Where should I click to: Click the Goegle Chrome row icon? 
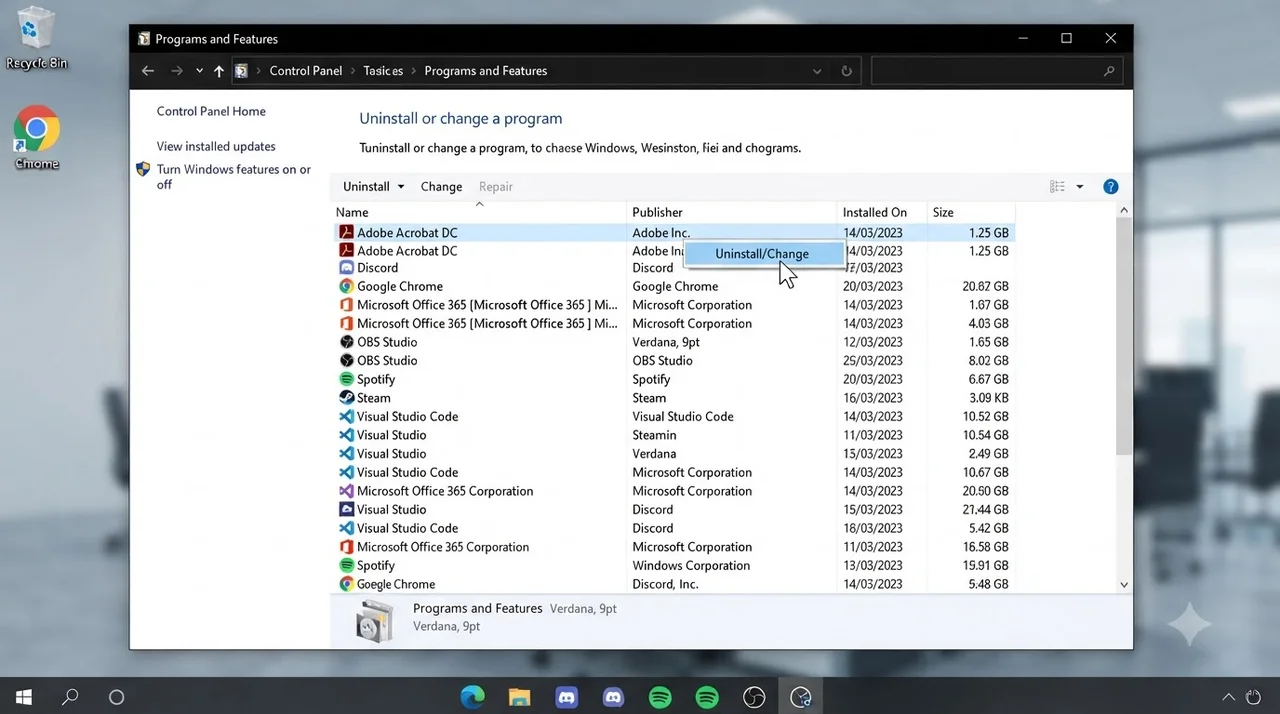pyautogui.click(x=347, y=584)
